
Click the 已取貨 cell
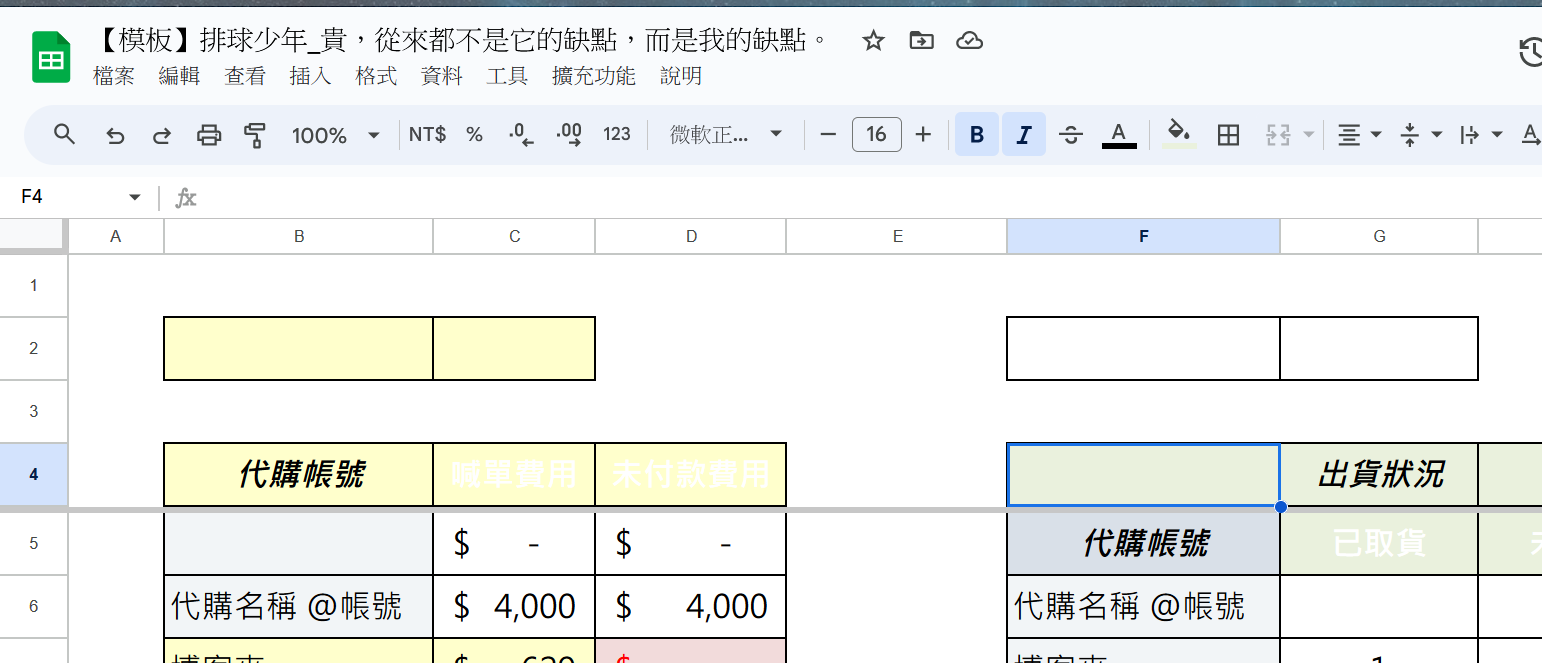1379,543
